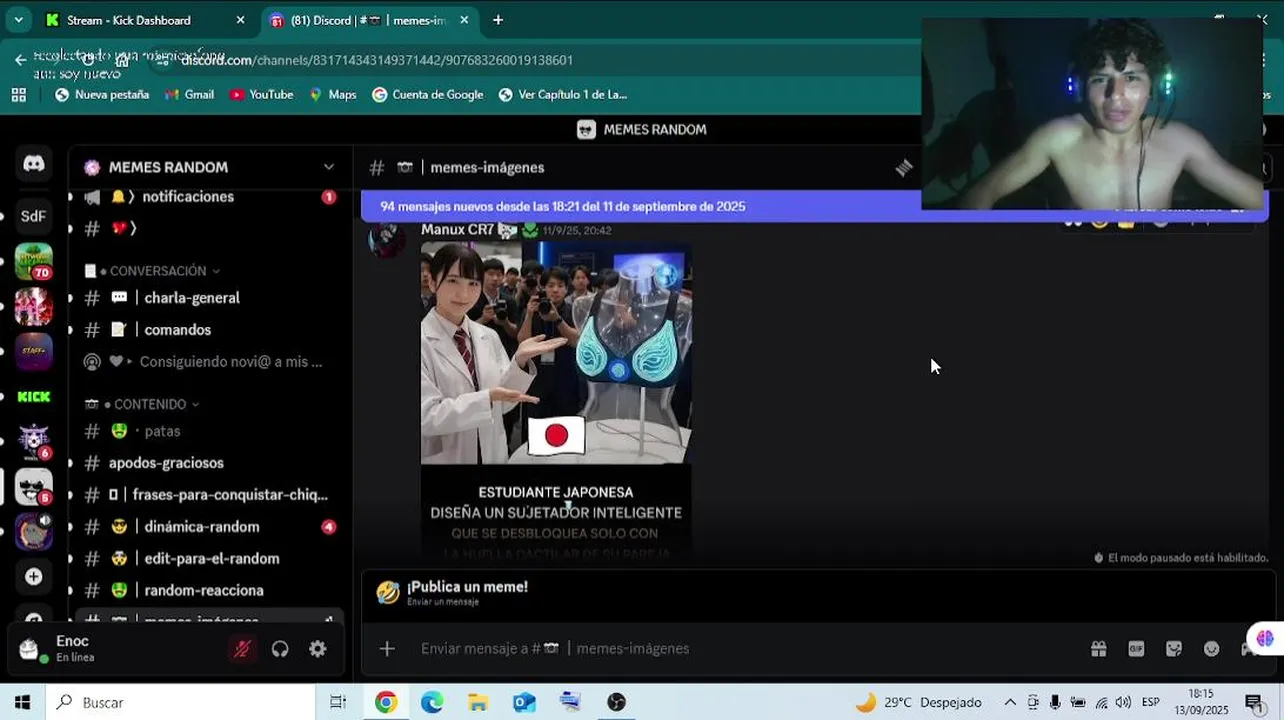Open the sticker picker
This screenshot has width=1284, height=720.
1174,649
